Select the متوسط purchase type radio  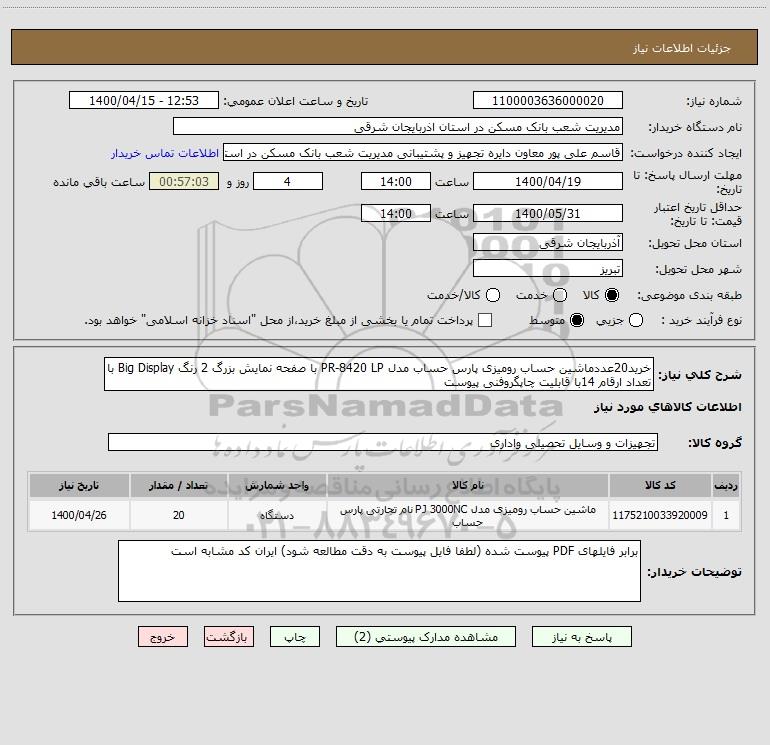[577, 320]
